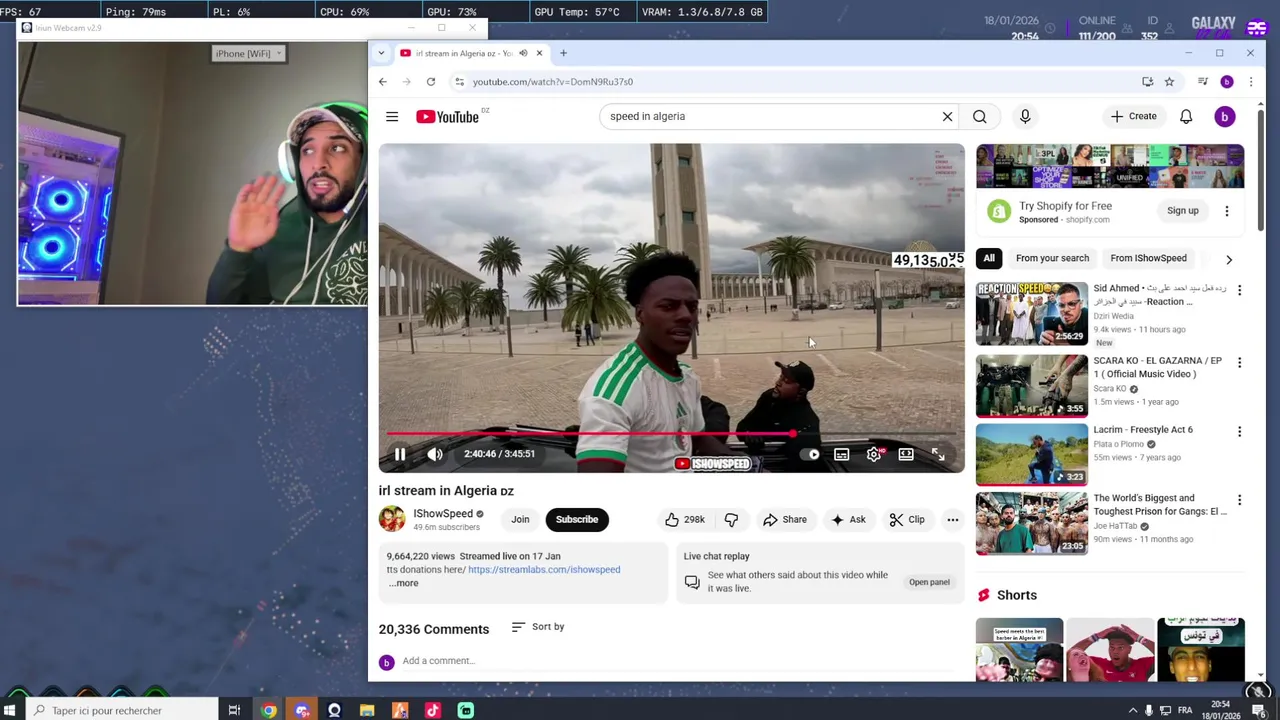Toggle autoplay switch in the player
This screenshot has width=1280, height=720.
tap(812, 455)
